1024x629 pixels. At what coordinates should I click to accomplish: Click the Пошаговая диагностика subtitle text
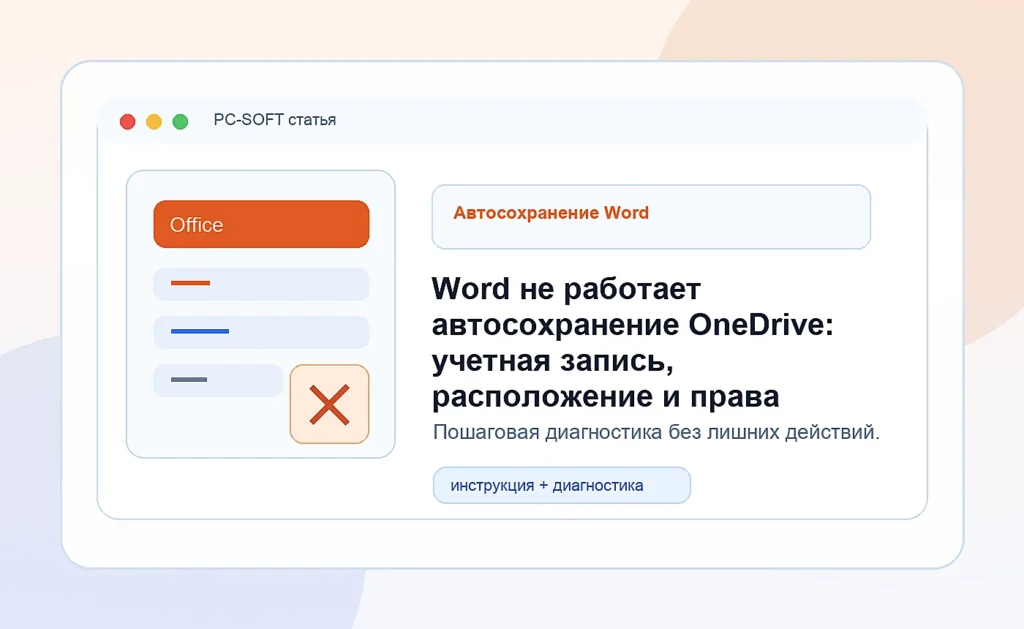(656, 432)
